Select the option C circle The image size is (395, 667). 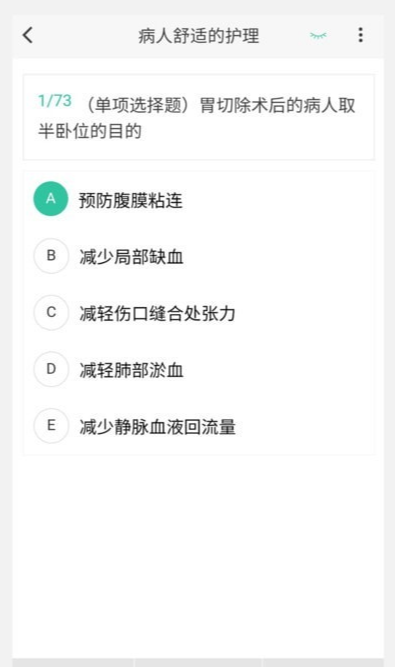(x=51, y=312)
